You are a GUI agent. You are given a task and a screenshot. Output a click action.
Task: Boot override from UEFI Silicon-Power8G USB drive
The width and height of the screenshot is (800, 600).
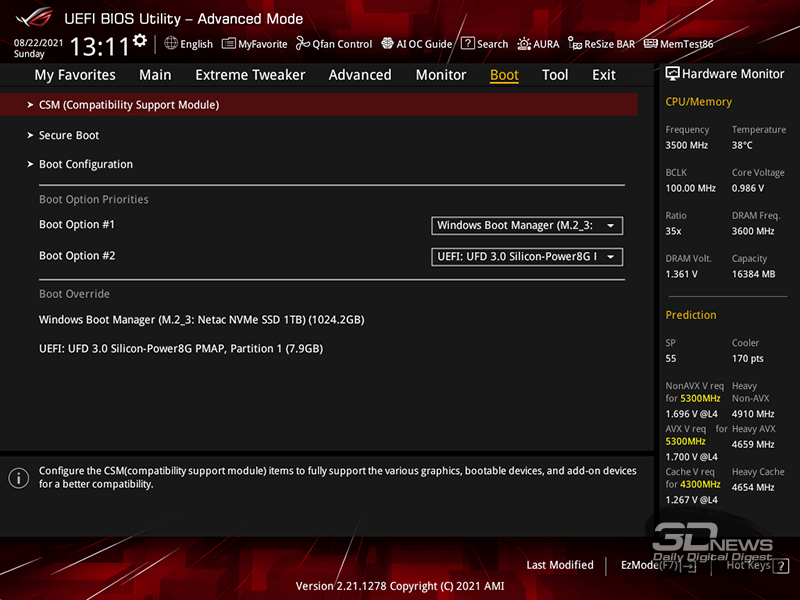pos(181,349)
